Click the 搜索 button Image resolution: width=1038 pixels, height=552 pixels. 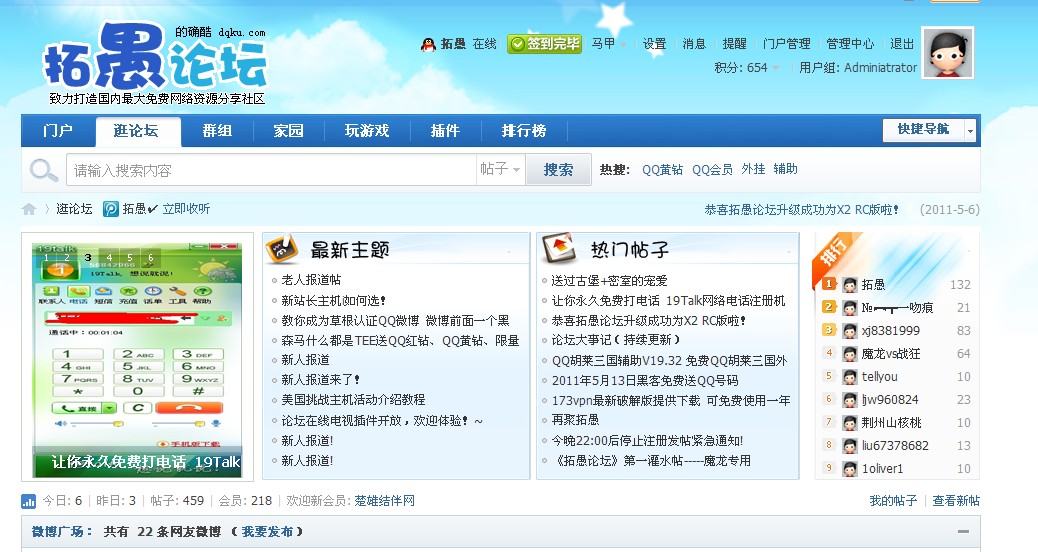[x=558, y=170]
